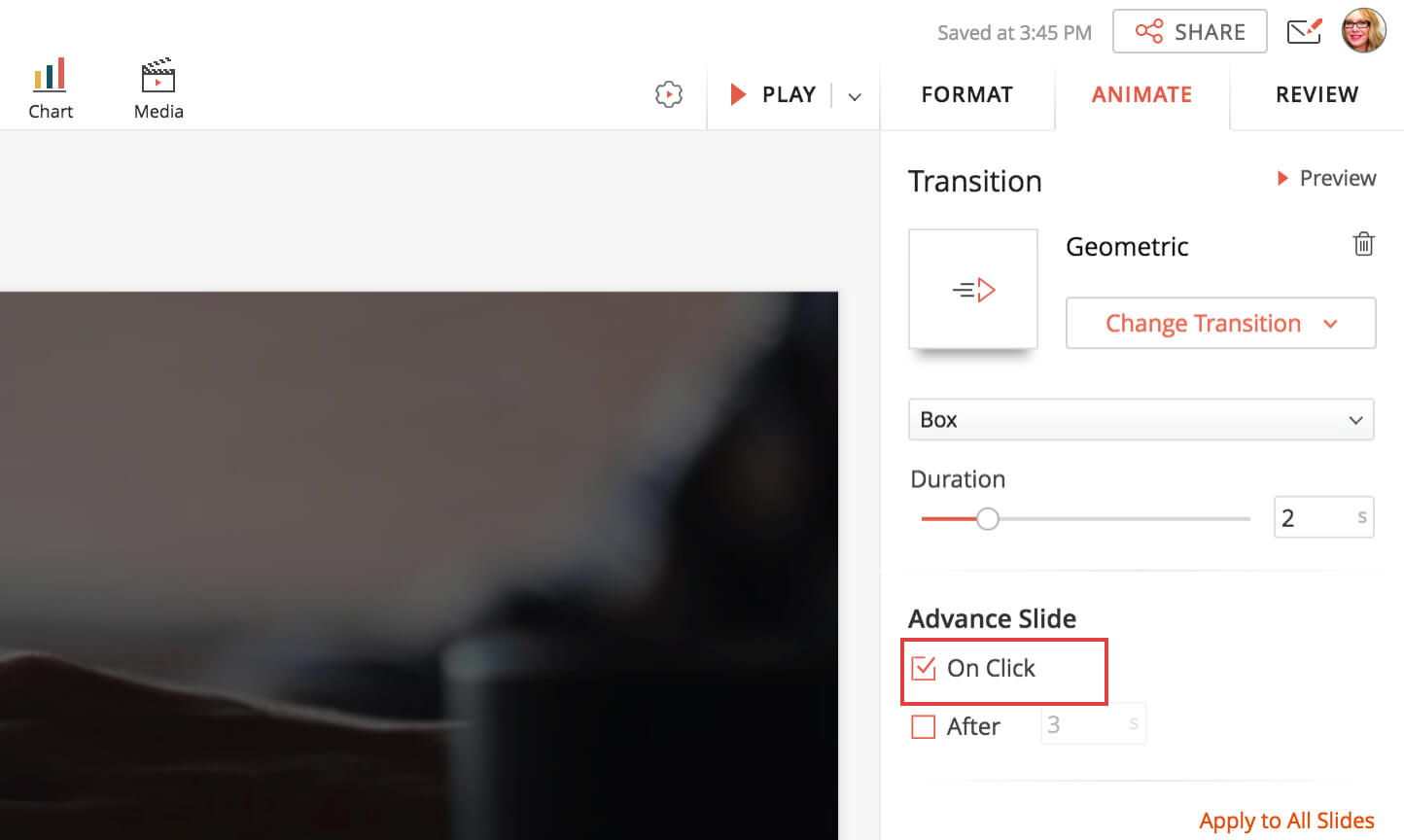Switch to the ANIMATE tab
The image size is (1404, 840).
pyautogui.click(x=1141, y=94)
